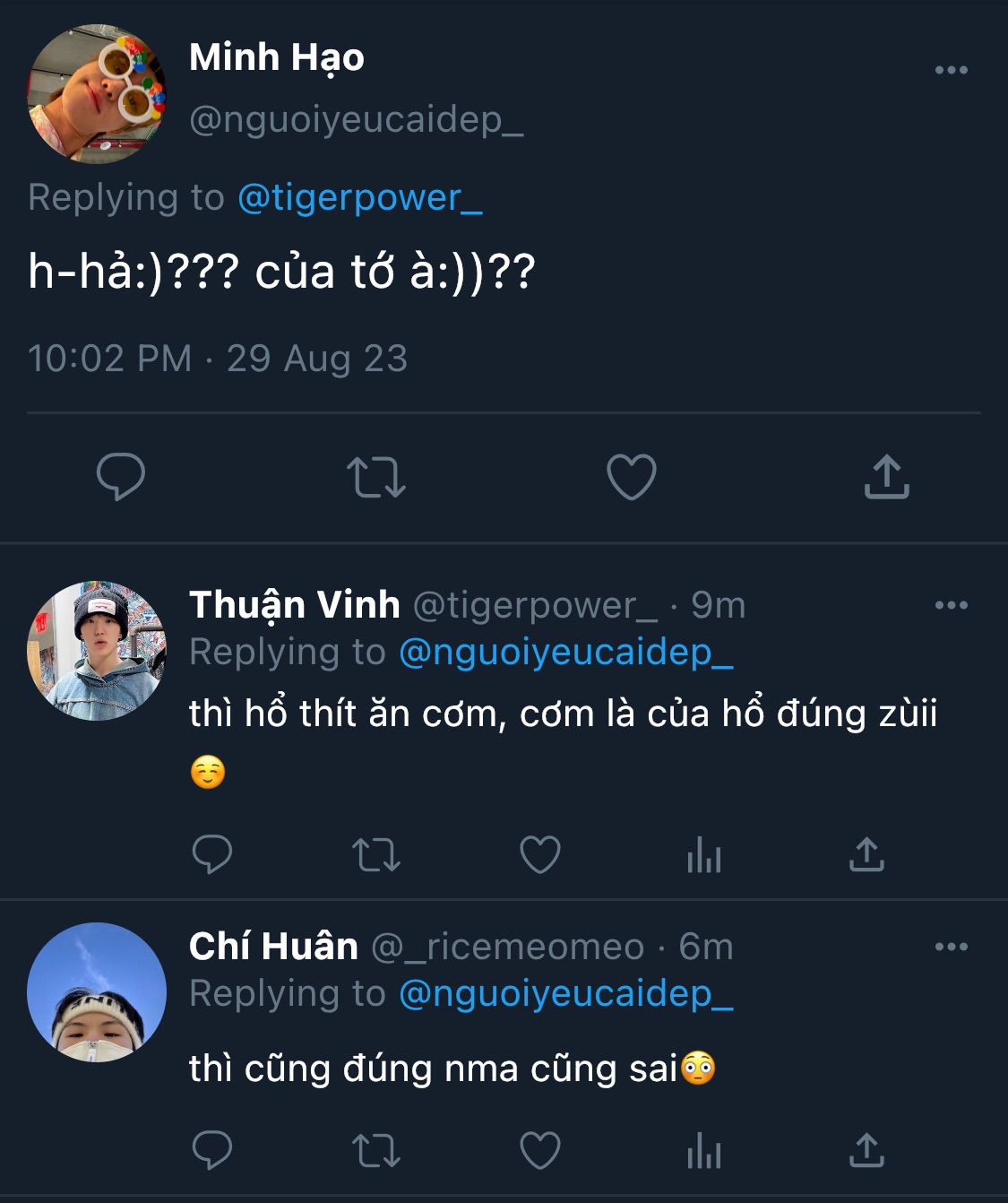Image resolution: width=1008 pixels, height=1203 pixels.
Task: Like Thuận Vinh's reply
Action: point(540,854)
